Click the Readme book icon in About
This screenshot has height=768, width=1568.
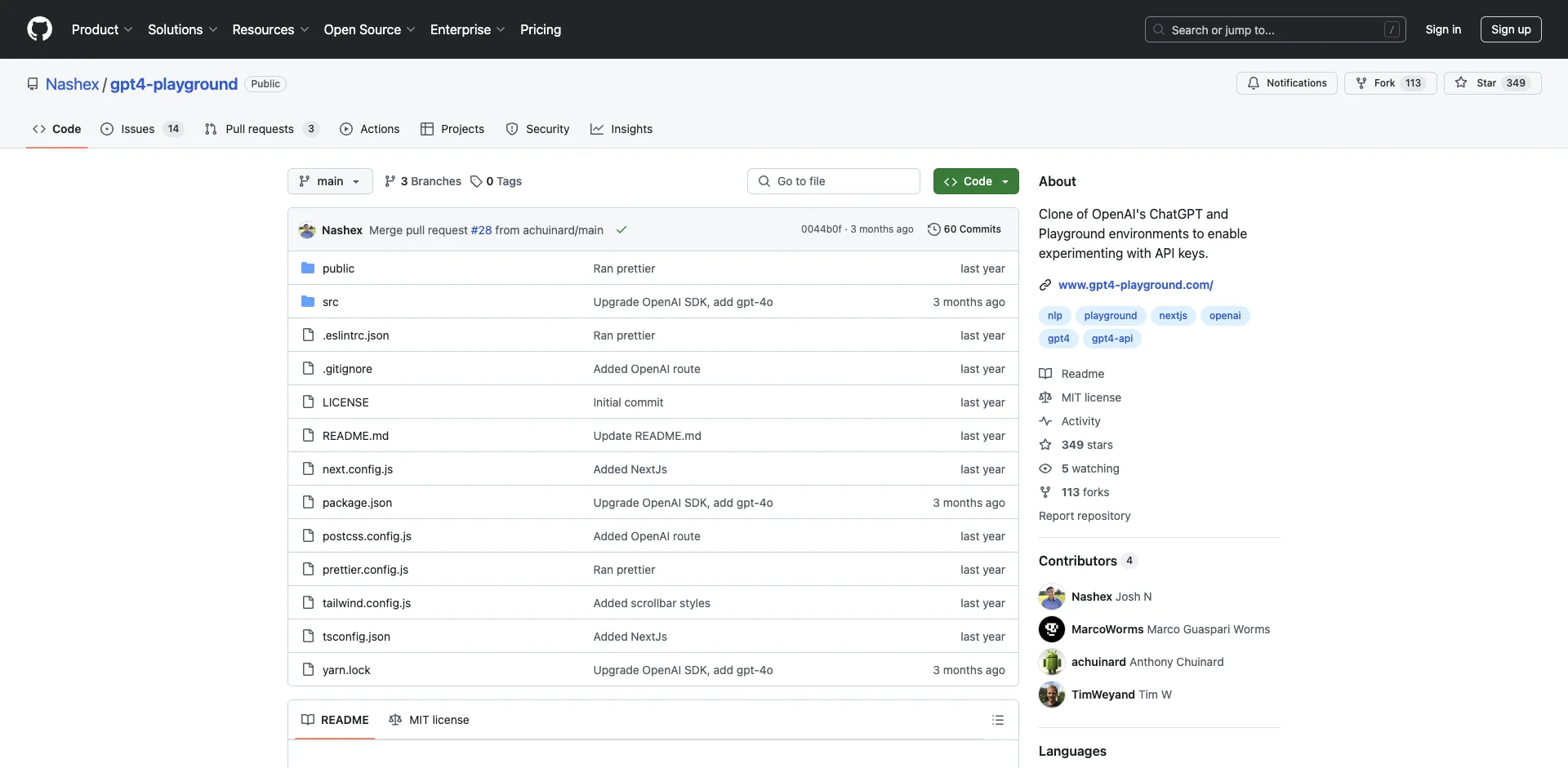pyautogui.click(x=1045, y=374)
